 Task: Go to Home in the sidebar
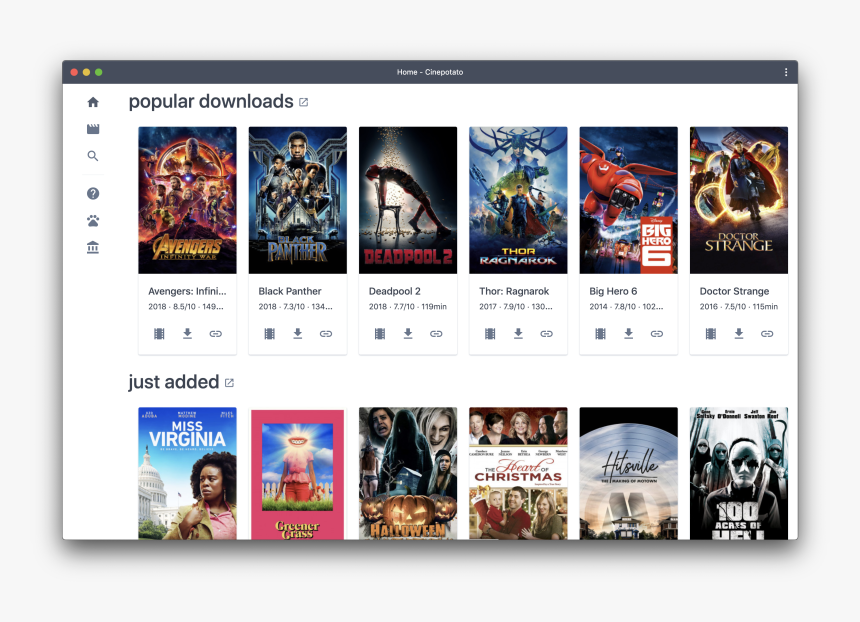click(93, 102)
